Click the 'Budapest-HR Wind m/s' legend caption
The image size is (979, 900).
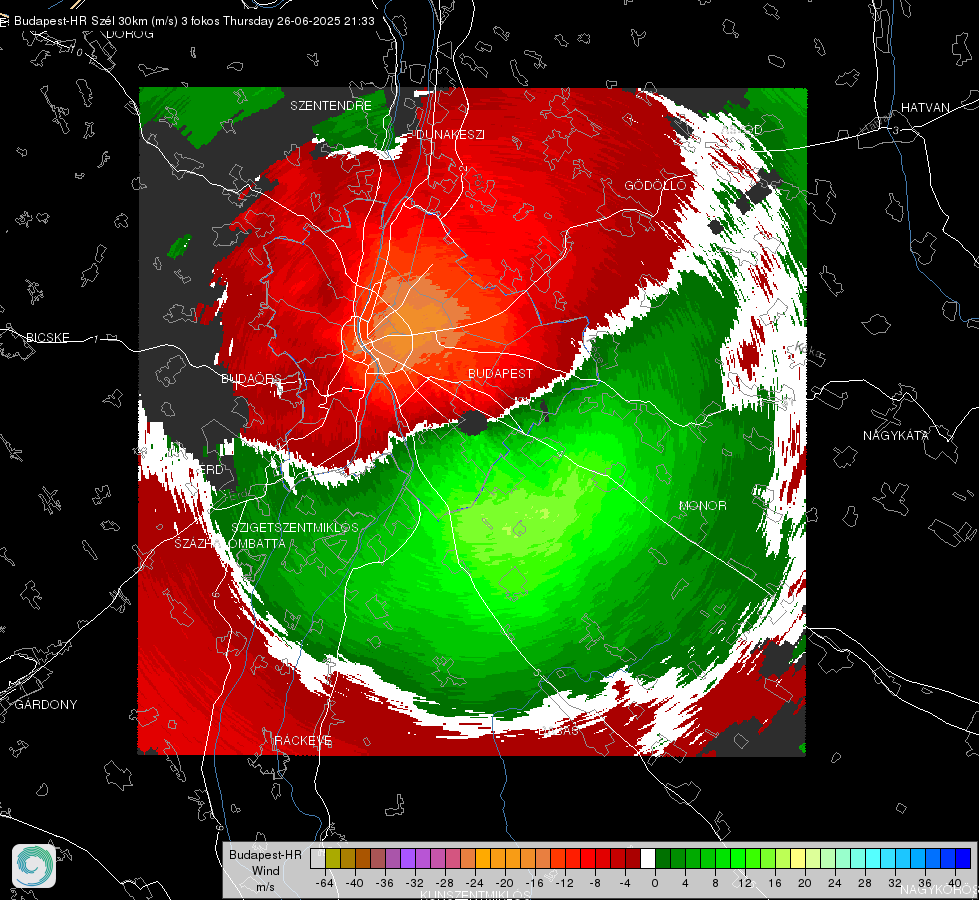click(265, 870)
